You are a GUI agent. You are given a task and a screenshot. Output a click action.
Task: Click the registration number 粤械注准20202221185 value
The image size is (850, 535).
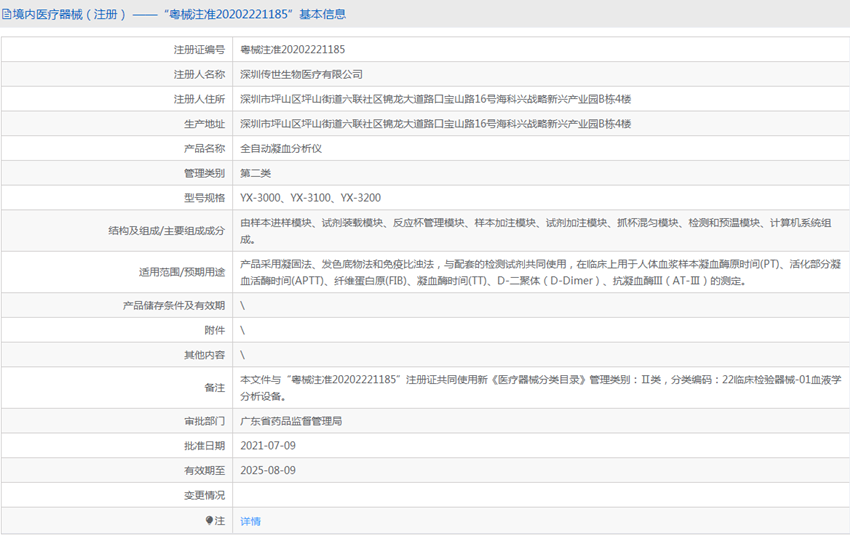[293, 49]
